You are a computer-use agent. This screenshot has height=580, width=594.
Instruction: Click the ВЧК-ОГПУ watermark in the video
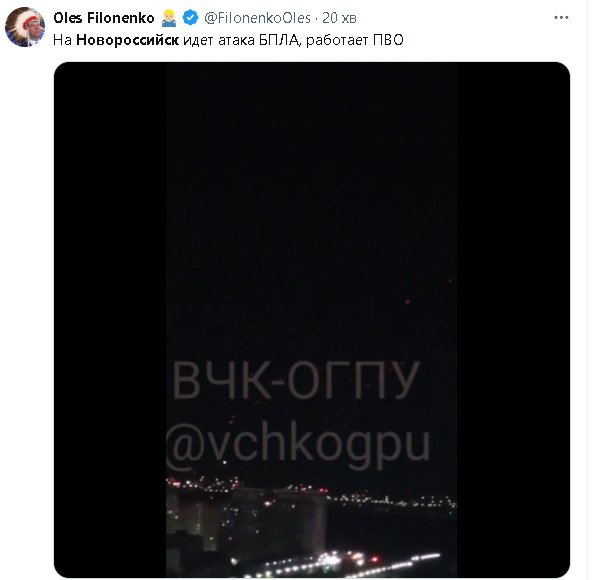pos(297,380)
